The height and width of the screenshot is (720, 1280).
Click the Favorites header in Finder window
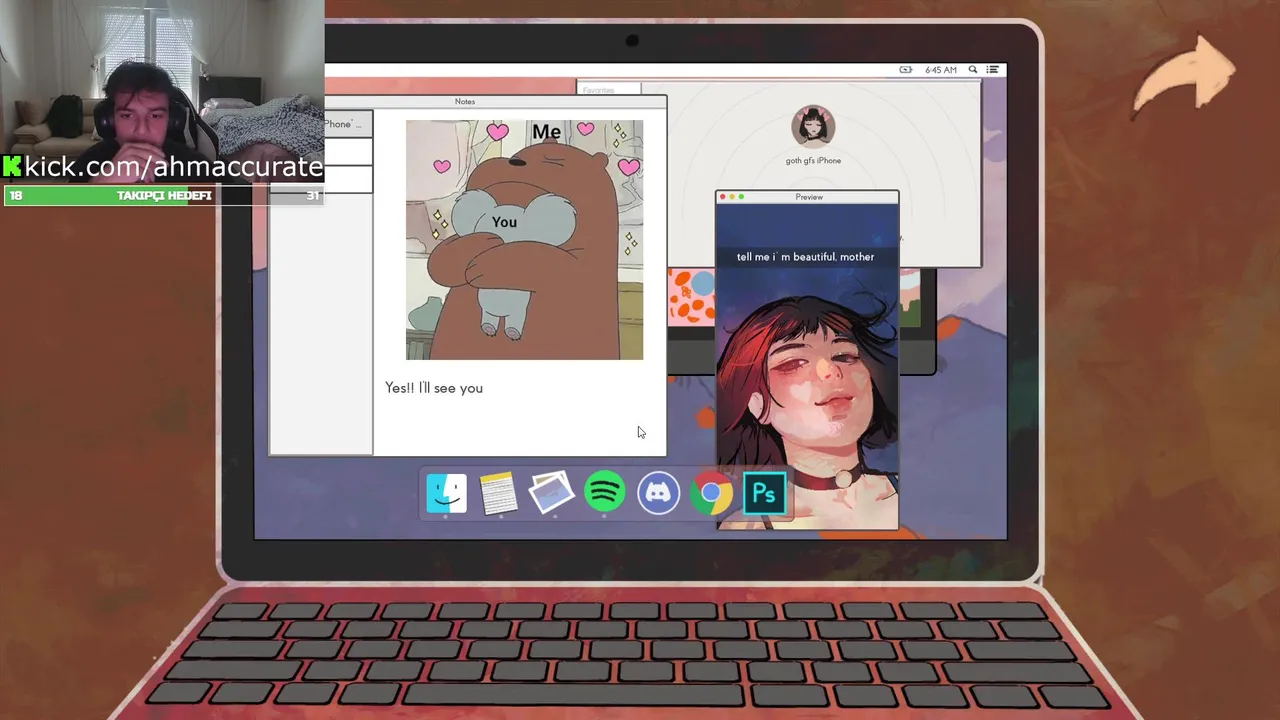599,90
